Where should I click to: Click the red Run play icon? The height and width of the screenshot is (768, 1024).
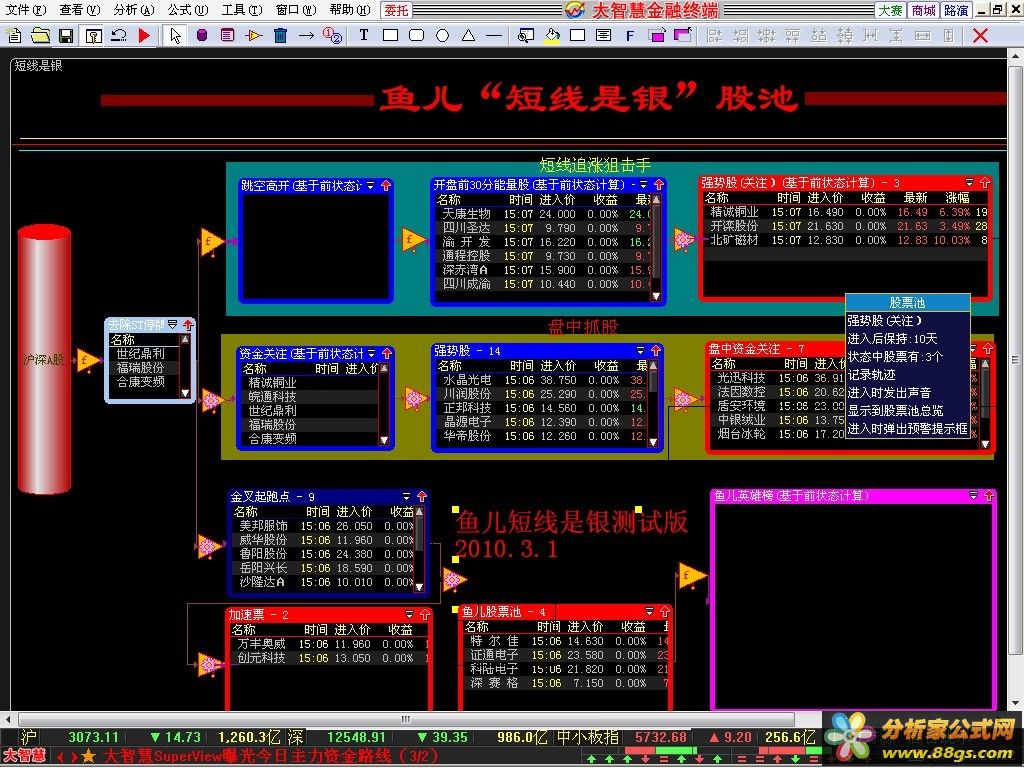144,35
